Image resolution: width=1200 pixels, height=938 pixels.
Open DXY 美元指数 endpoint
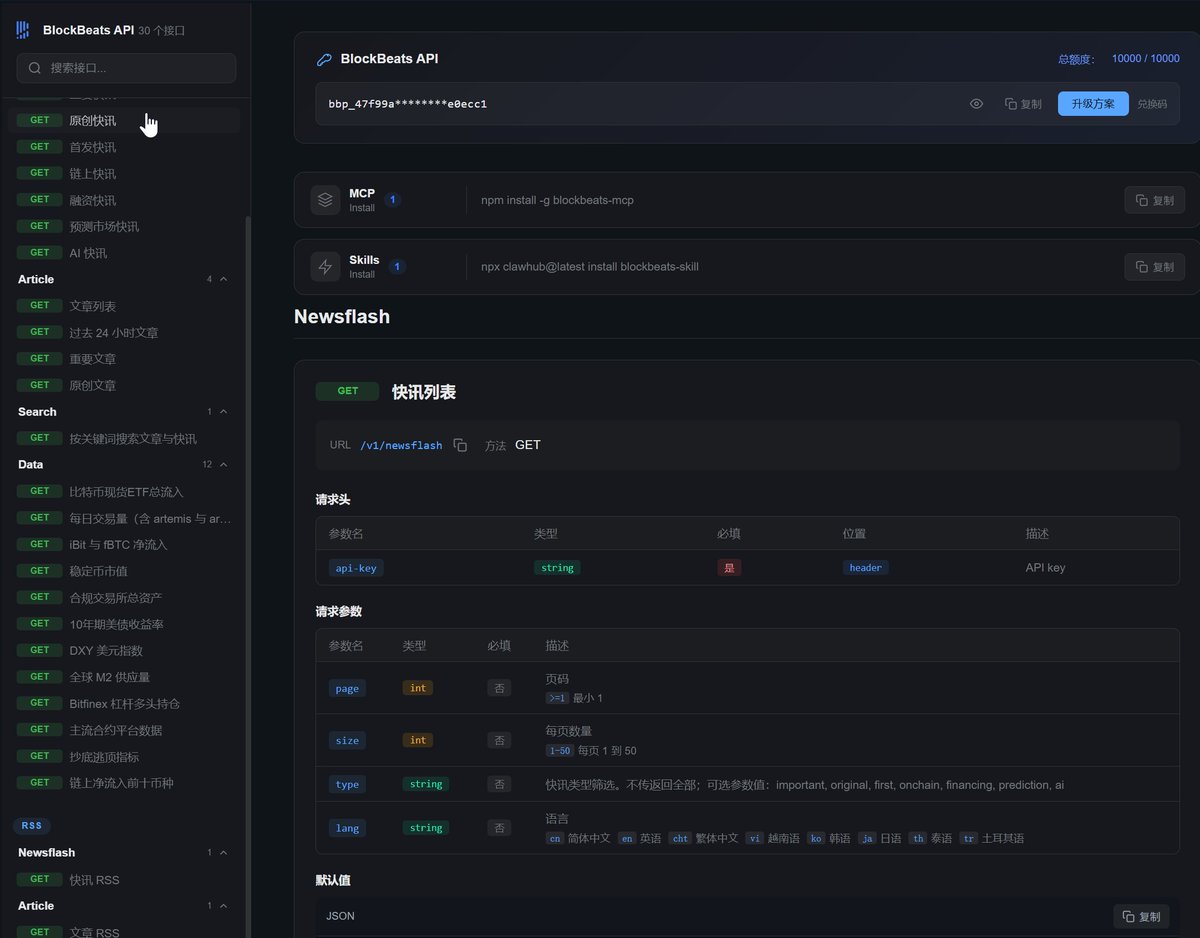point(124,650)
